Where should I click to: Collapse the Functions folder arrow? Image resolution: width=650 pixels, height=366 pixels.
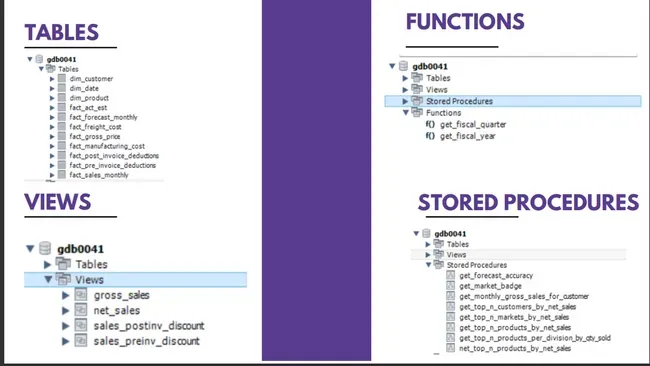[406, 112]
